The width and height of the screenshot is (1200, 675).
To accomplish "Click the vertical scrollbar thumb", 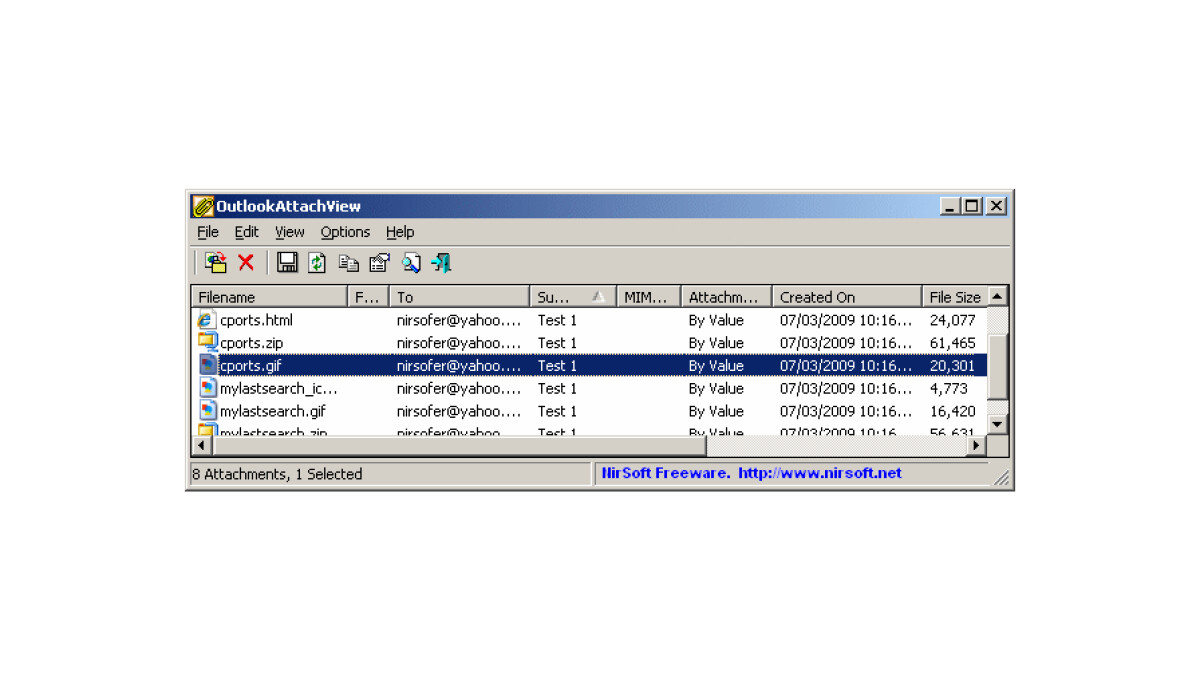I will 997,367.
